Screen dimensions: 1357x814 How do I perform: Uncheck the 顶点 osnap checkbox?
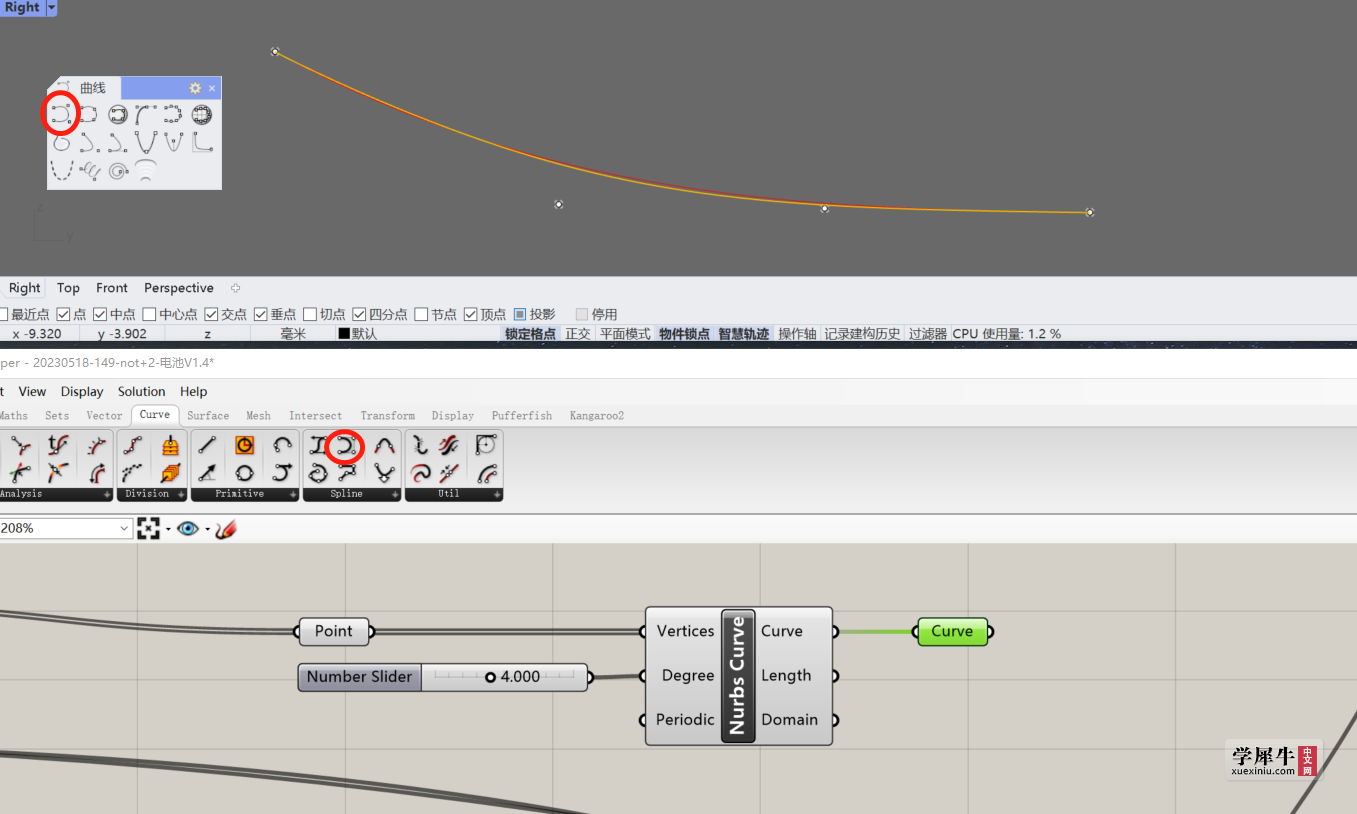471,314
